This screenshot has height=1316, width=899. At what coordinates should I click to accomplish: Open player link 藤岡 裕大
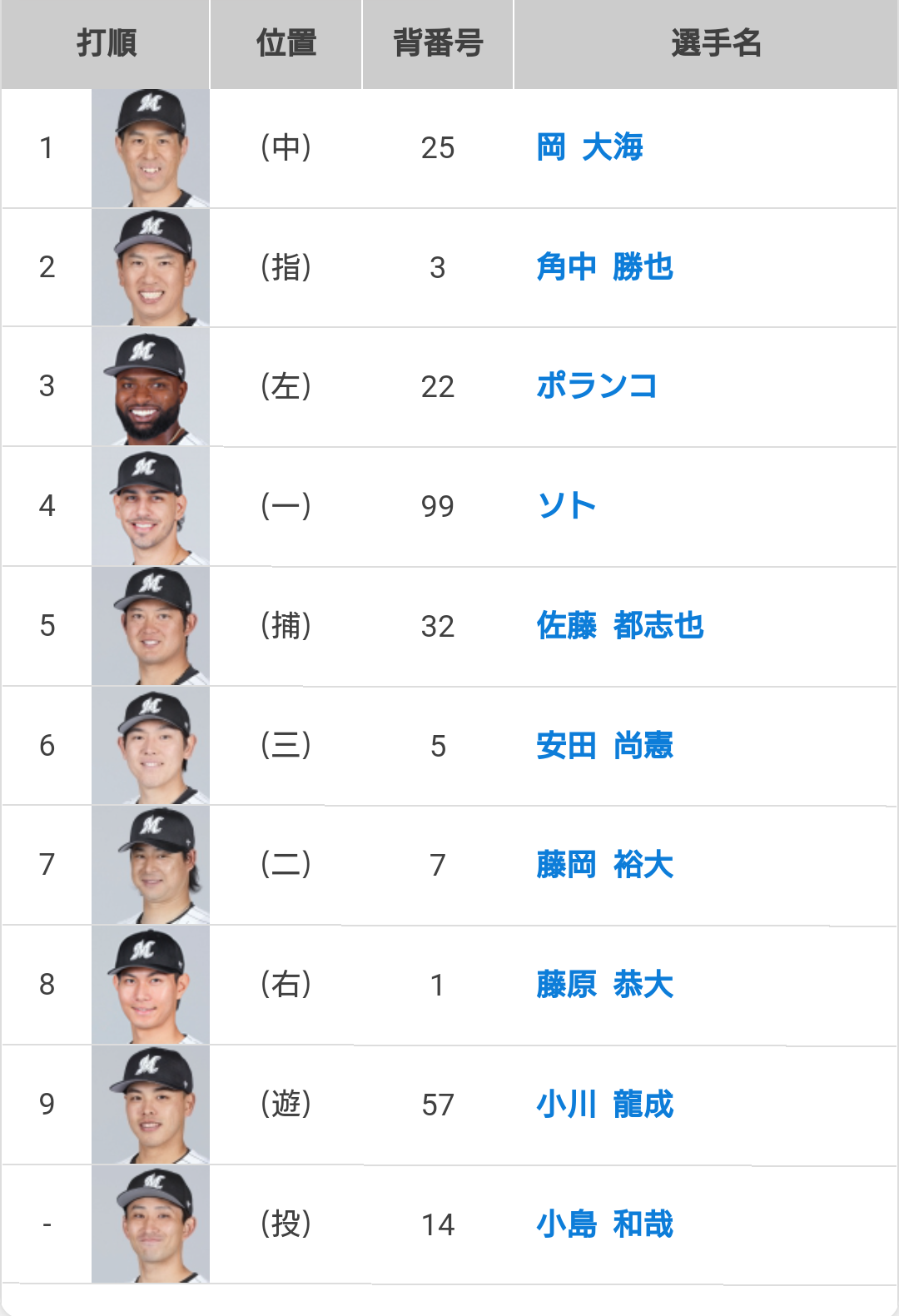click(x=604, y=865)
